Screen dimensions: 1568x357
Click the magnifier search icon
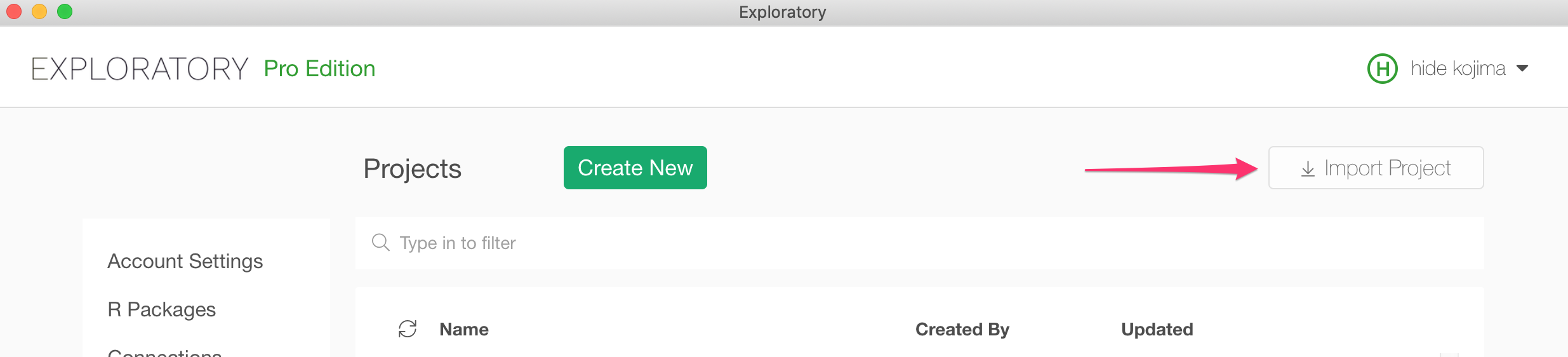coord(380,243)
